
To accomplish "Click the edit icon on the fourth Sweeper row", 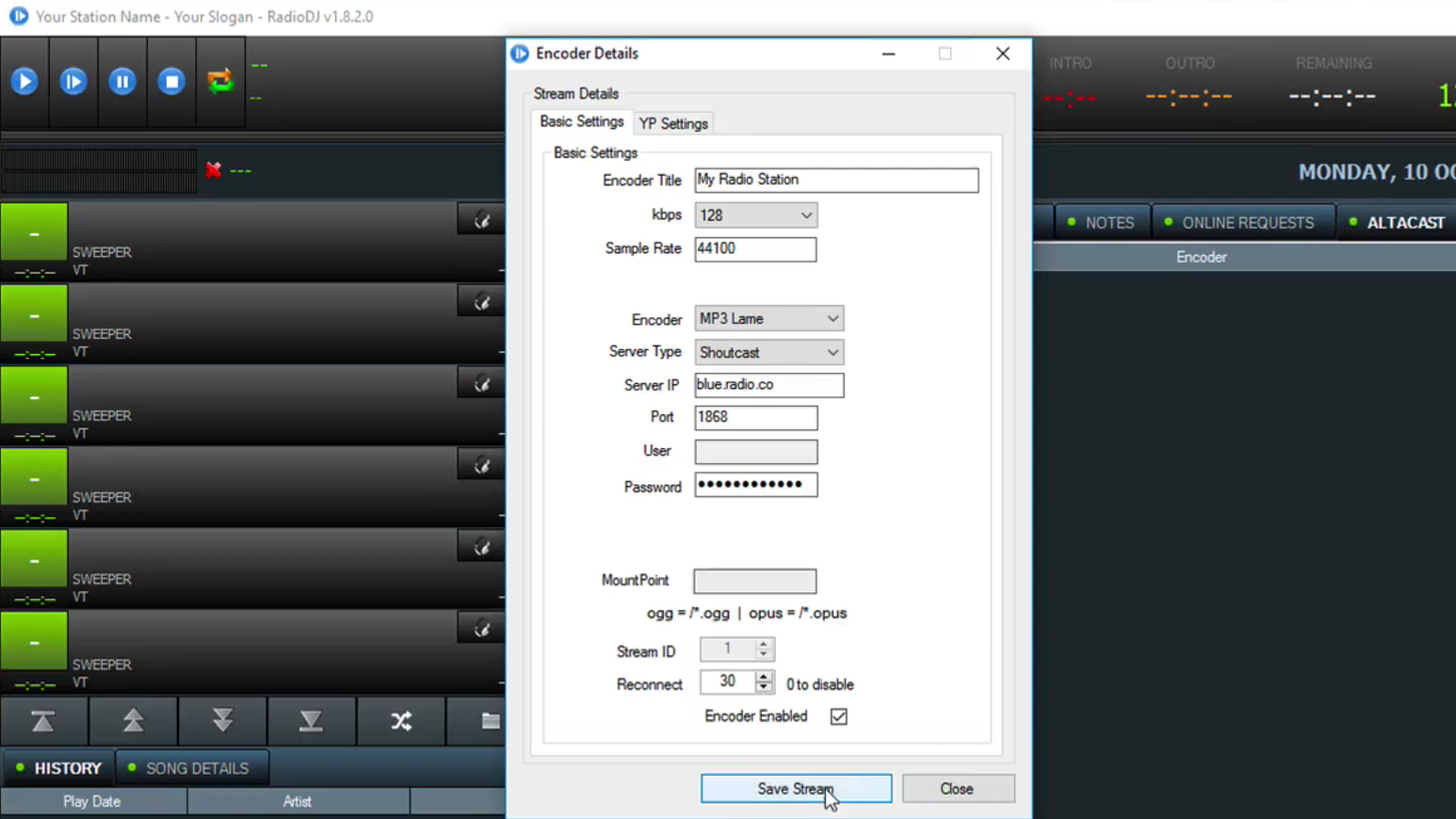I will (481, 465).
